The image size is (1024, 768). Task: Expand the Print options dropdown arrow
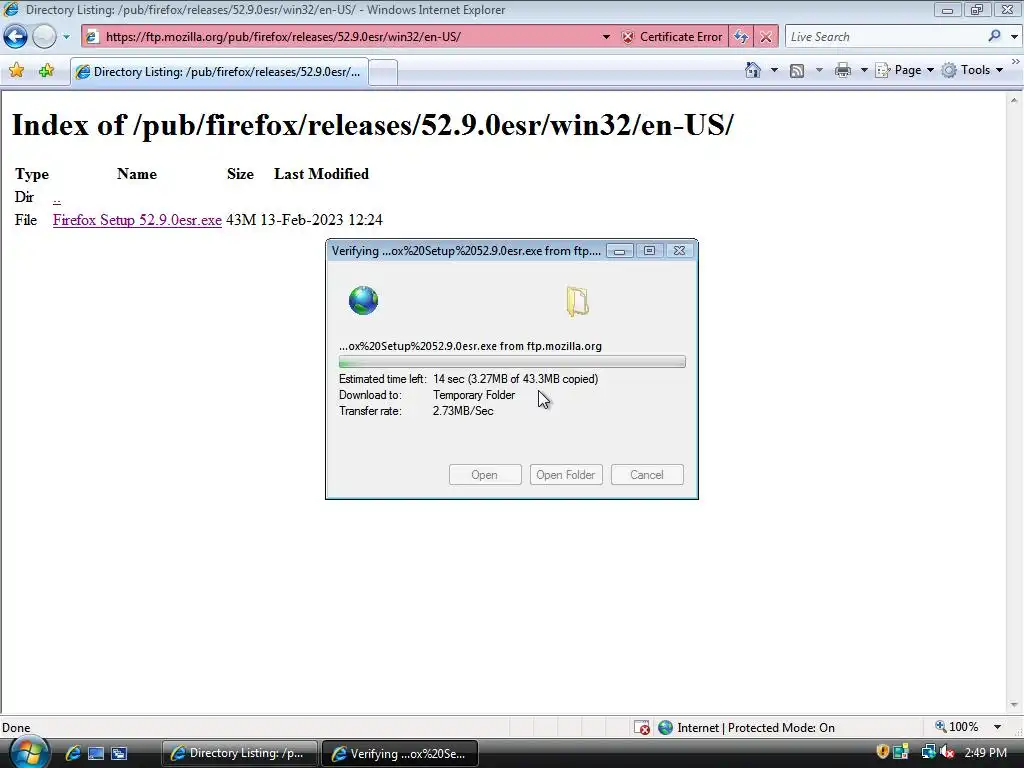pyautogui.click(x=863, y=70)
